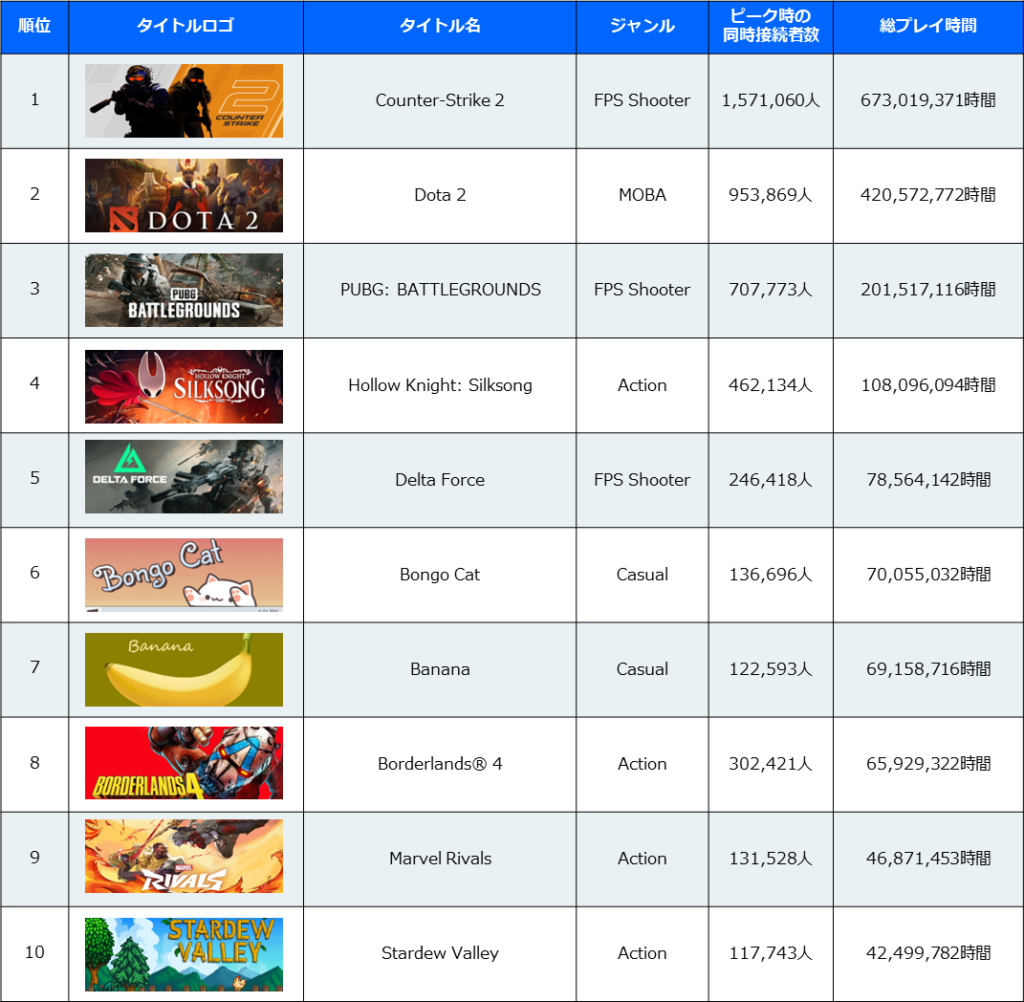The width and height of the screenshot is (1024, 1002).
Task: Select the Delta Force logo banner
Action: click(x=184, y=477)
